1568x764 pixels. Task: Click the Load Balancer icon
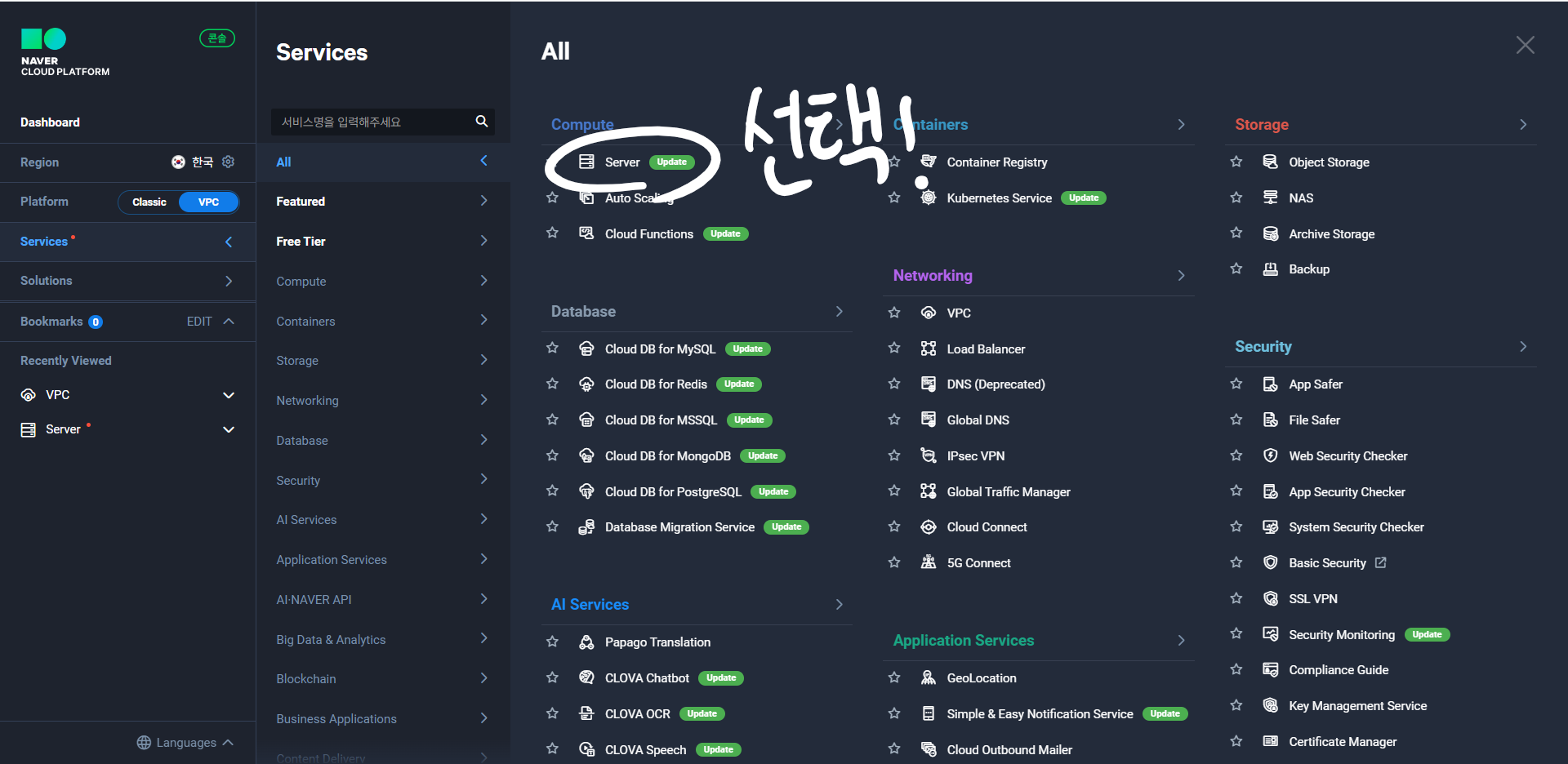(x=929, y=349)
